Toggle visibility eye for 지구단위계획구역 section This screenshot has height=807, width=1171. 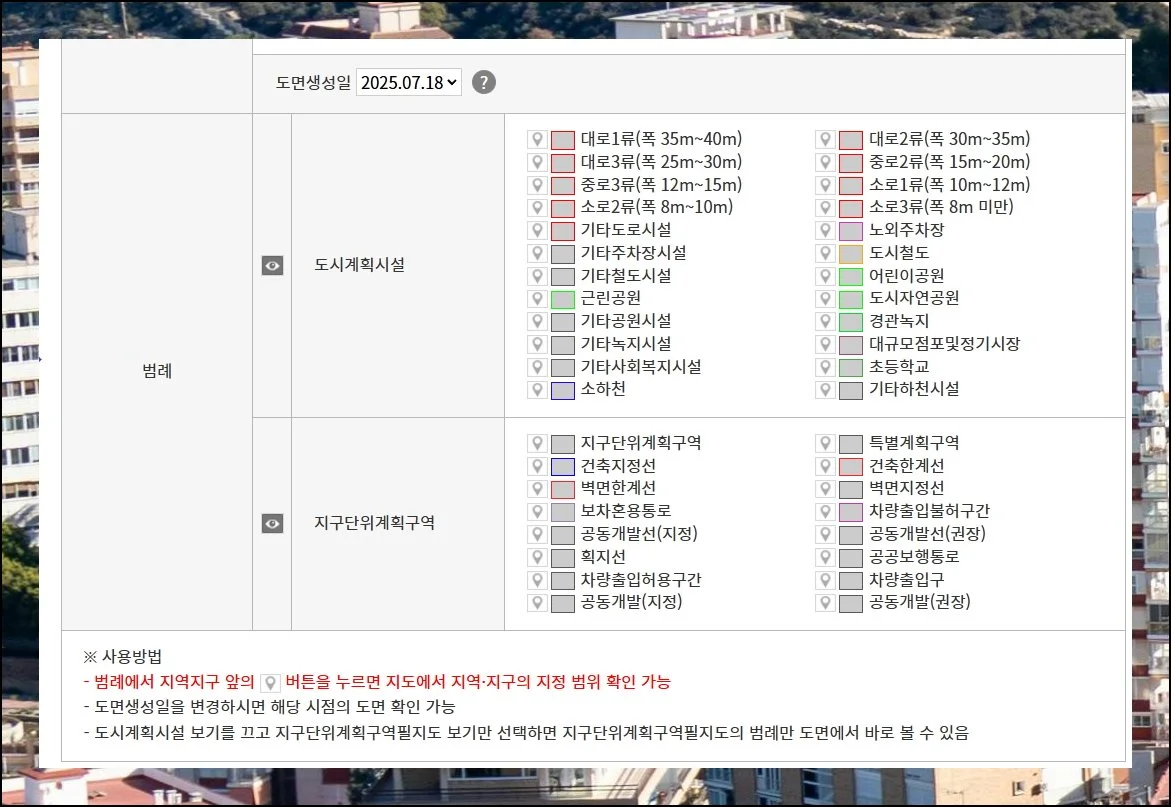pos(272,524)
